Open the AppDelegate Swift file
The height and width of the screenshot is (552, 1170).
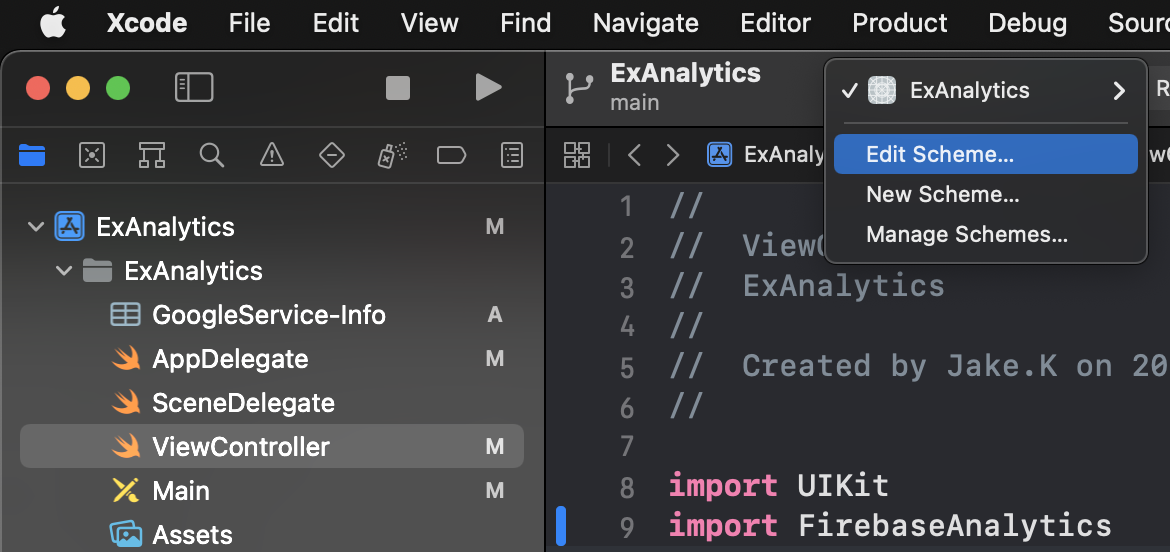click(230, 359)
